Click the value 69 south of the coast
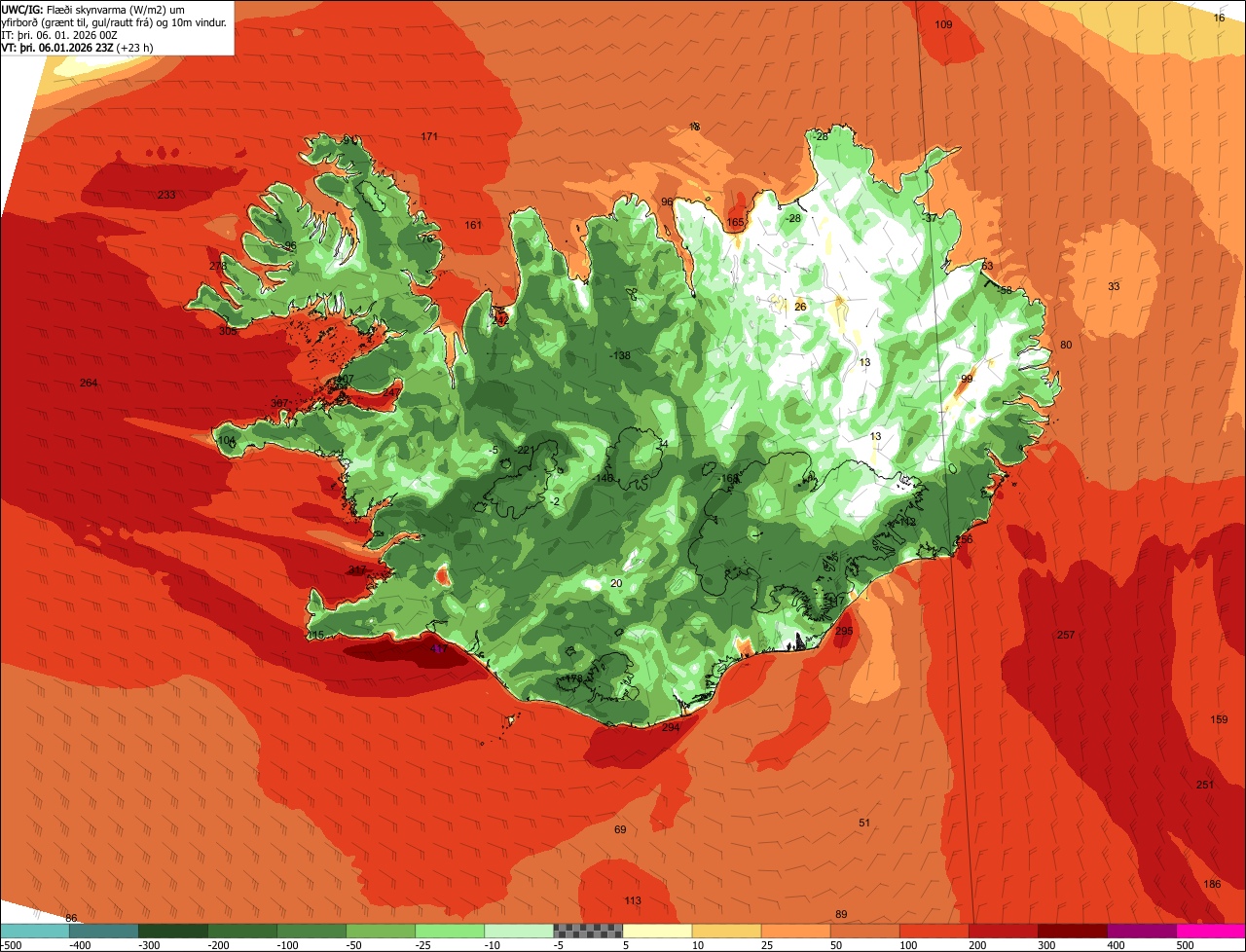 click(x=620, y=829)
